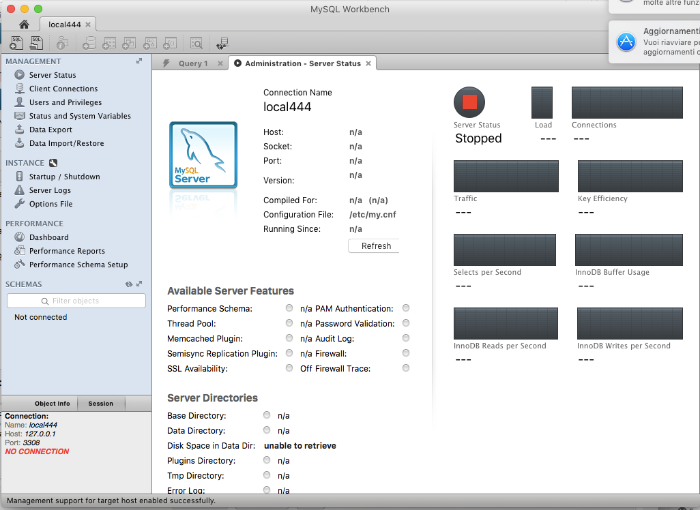The image size is (700, 510).
Task: Click the Connections graph
Action: click(627, 102)
